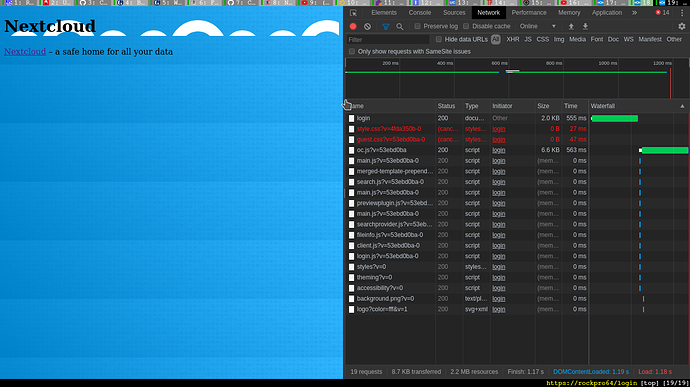The height and width of the screenshot is (387, 690).
Task: Filter requests by Img
Action: pos(559,39)
